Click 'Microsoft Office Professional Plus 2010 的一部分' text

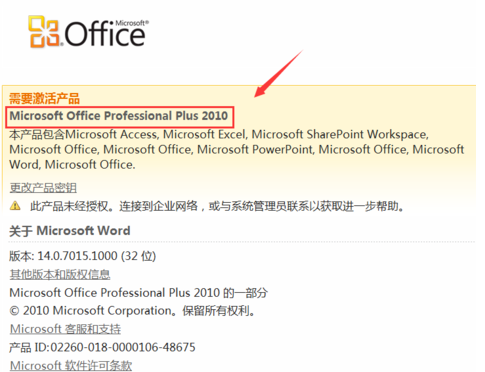pos(139,293)
